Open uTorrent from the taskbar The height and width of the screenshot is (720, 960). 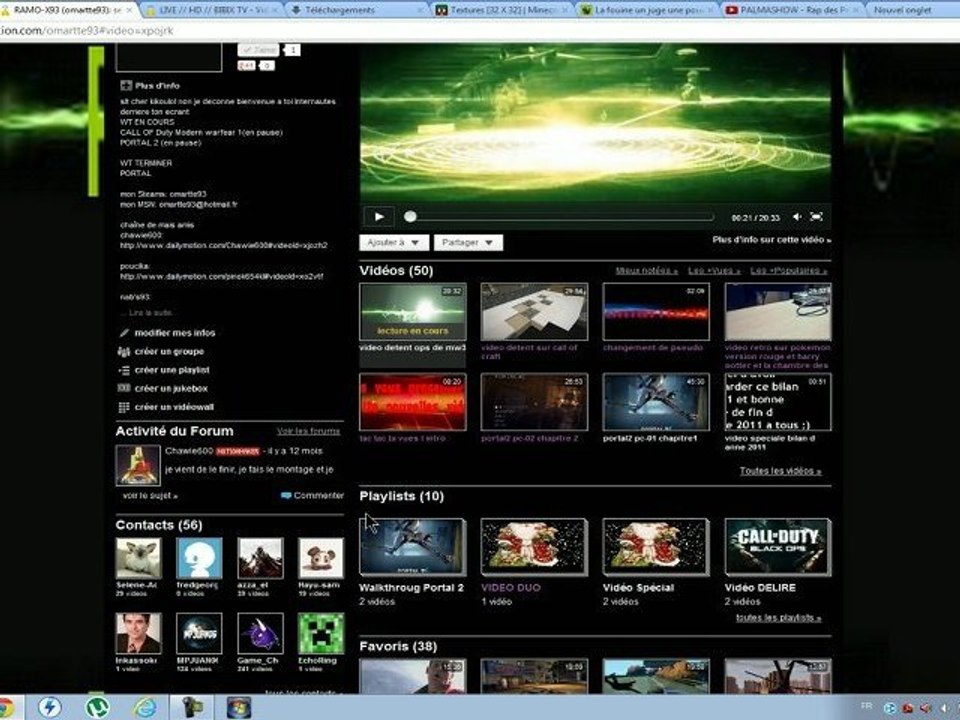coord(97,708)
